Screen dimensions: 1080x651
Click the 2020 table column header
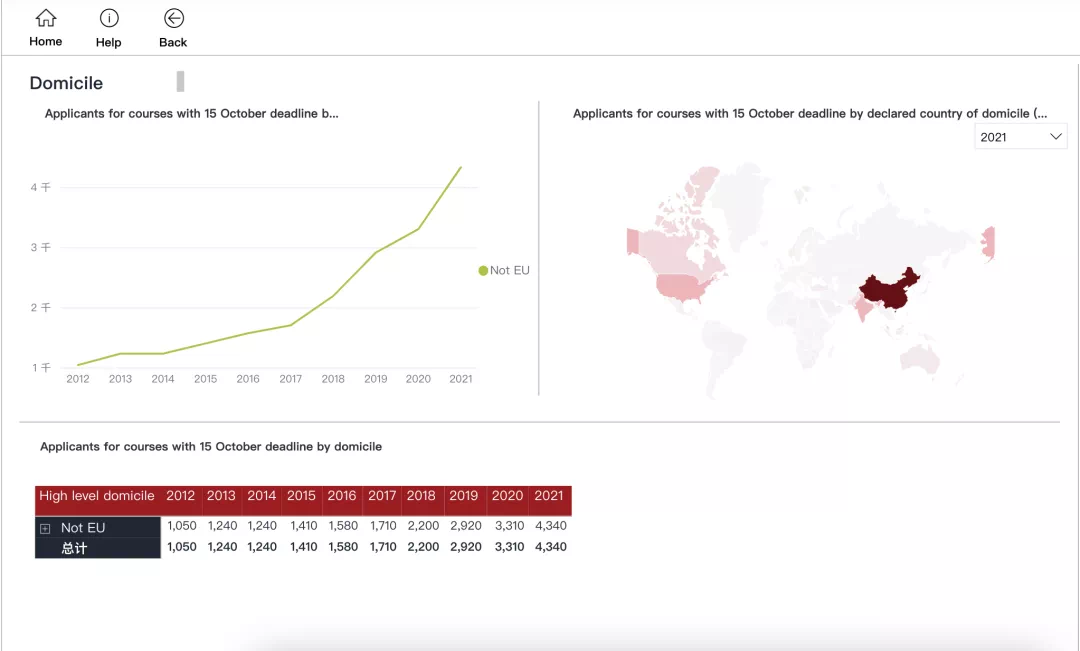coord(508,495)
